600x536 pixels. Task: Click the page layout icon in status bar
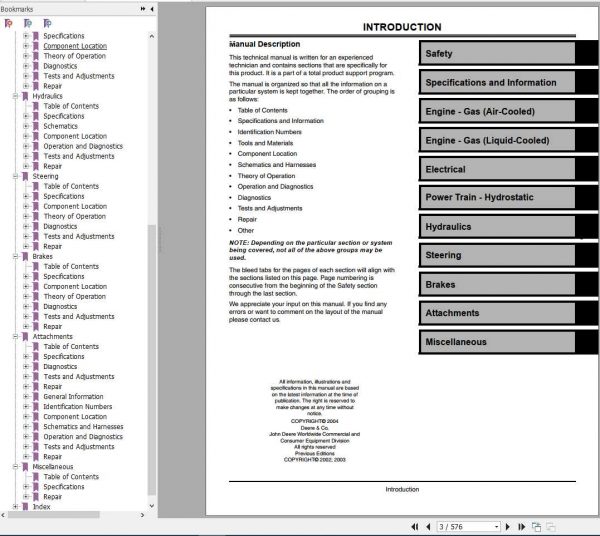(x=536, y=527)
